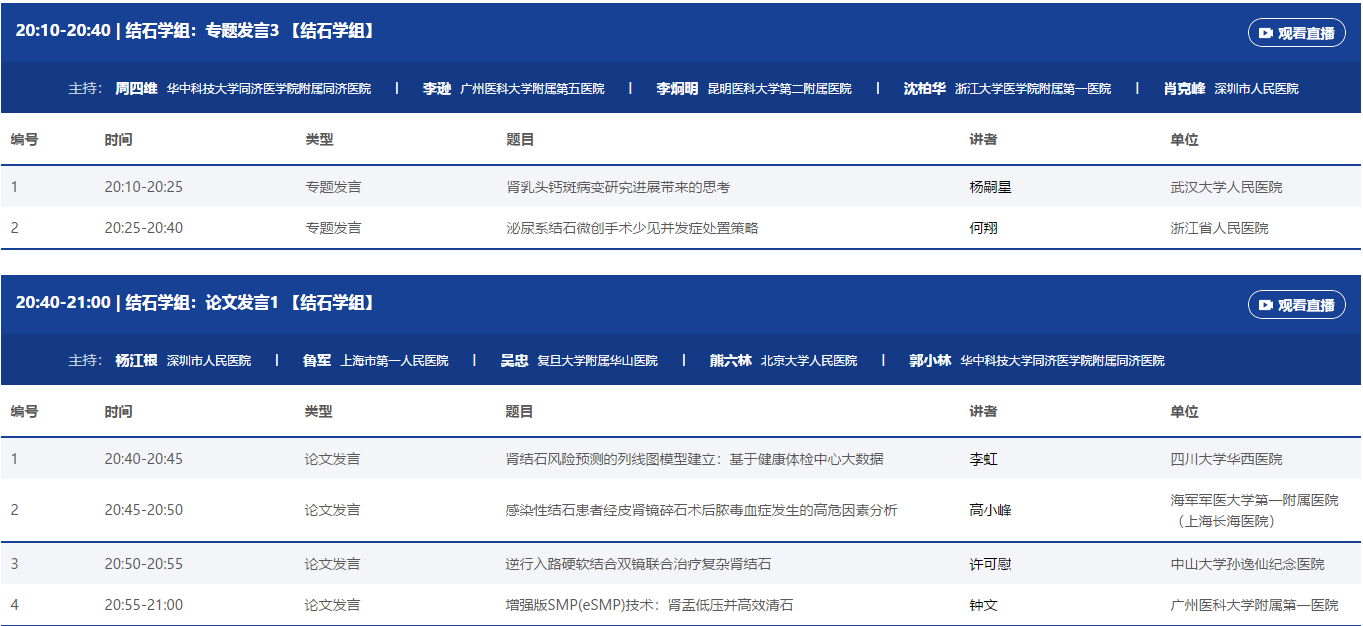Select the session header 结石学组：专题发言3
The width and height of the screenshot is (1363, 626).
tap(196, 31)
